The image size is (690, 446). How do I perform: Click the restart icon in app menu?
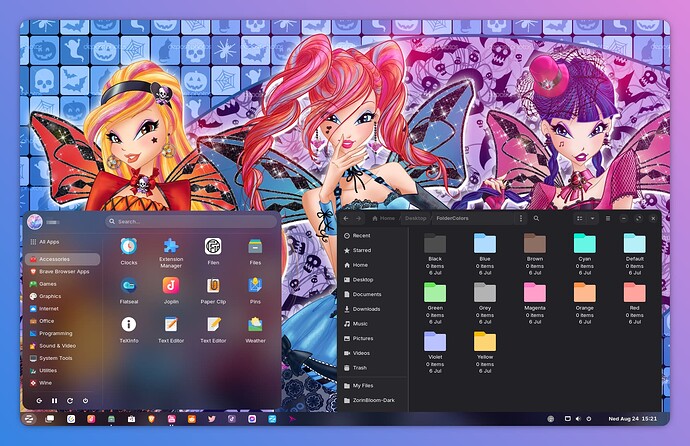point(70,401)
